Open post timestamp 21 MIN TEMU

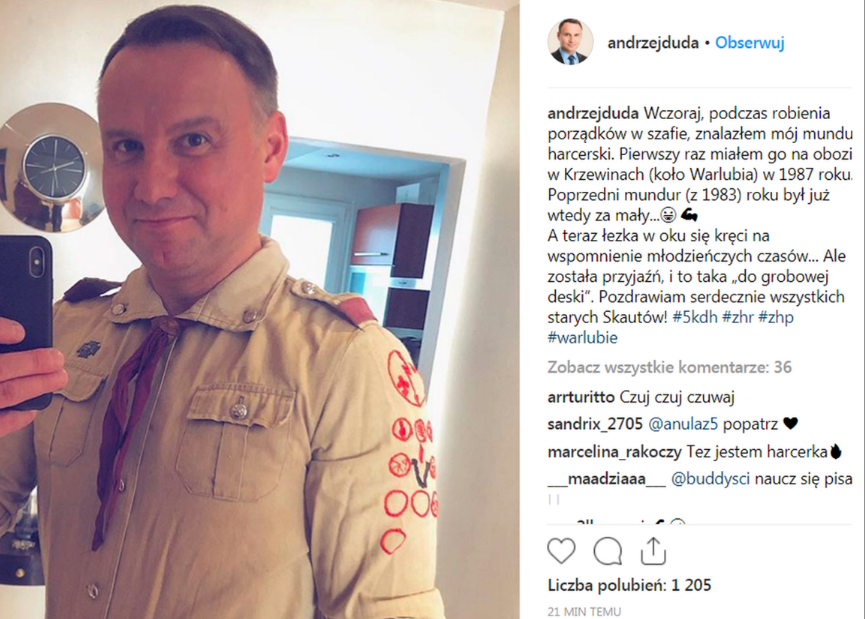pos(584,611)
